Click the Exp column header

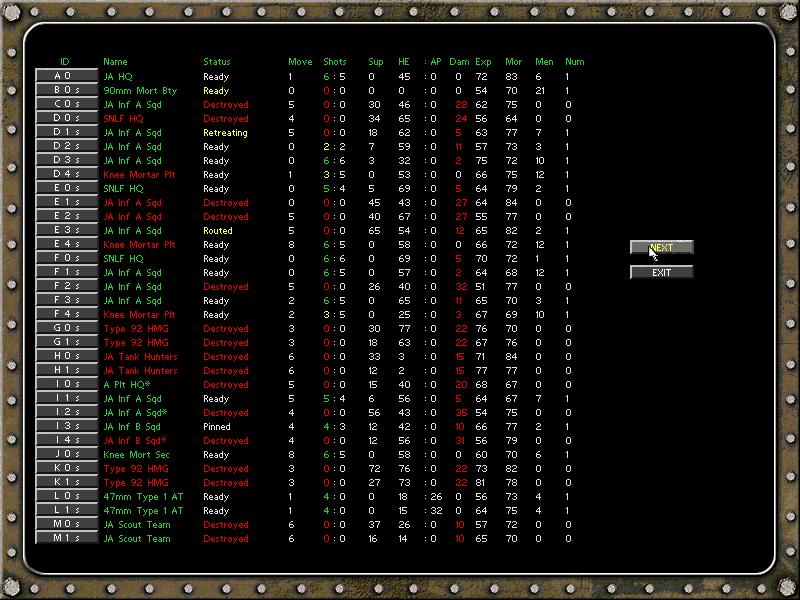click(483, 62)
